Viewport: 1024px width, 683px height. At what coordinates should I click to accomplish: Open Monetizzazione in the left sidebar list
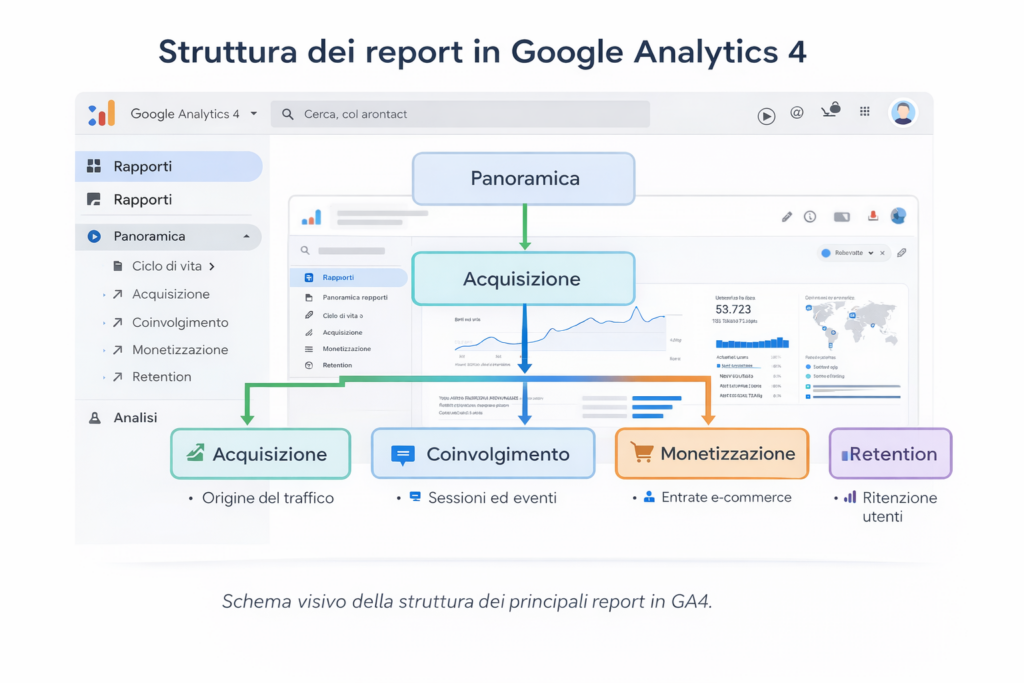pos(180,350)
